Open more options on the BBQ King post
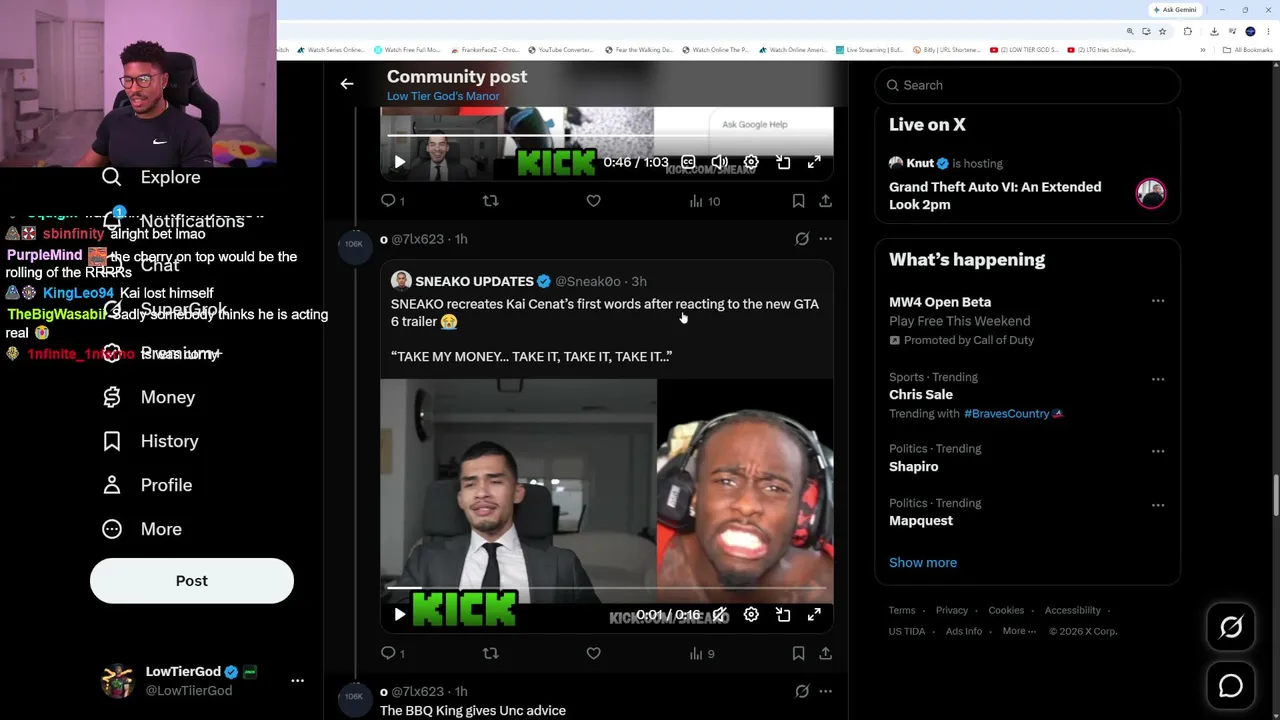The image size is (1280, 720). point(825,691)
